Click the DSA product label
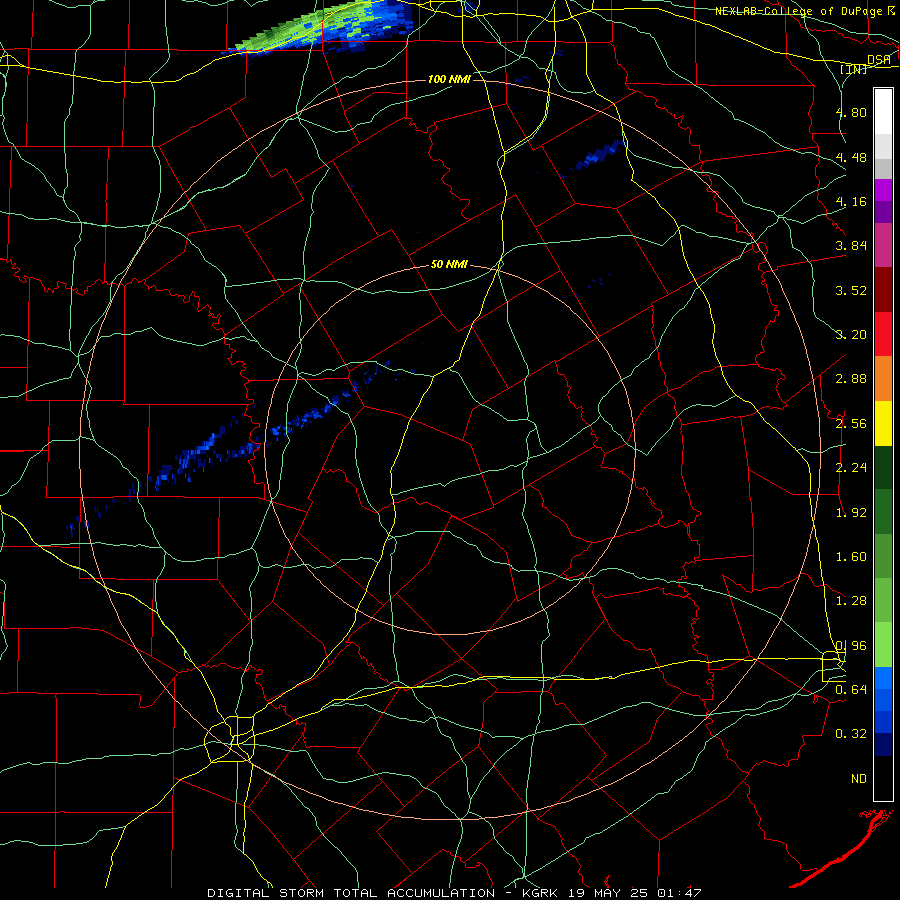 (879, 59)
